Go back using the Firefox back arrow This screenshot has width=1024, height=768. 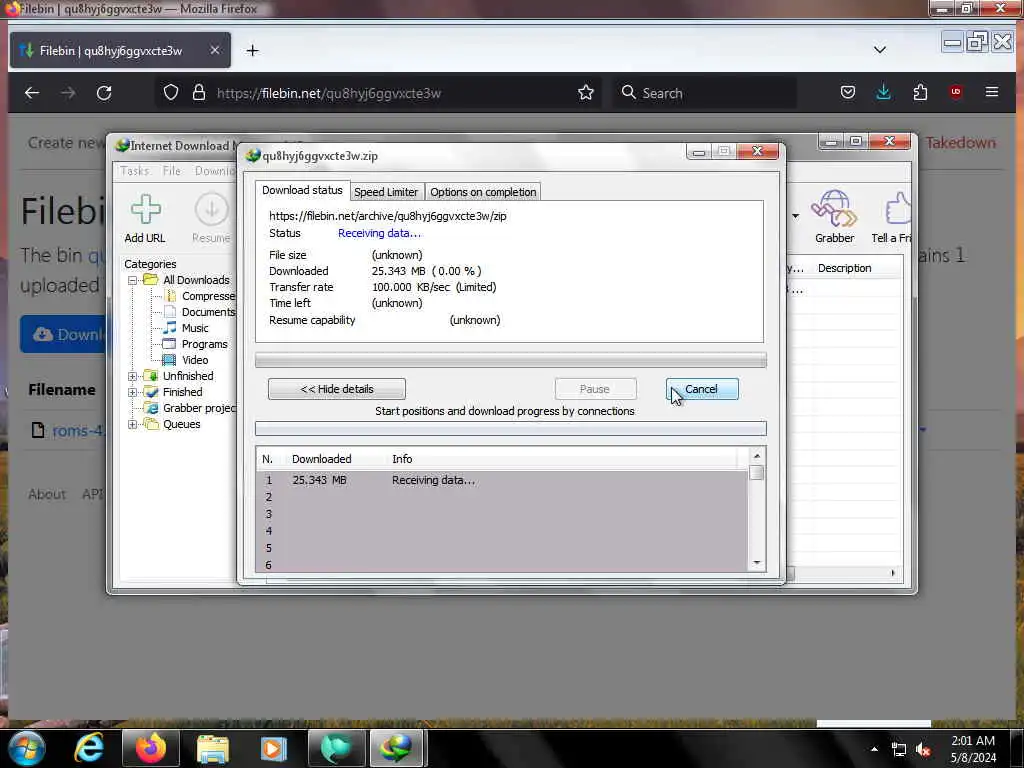tap(32, 93)
